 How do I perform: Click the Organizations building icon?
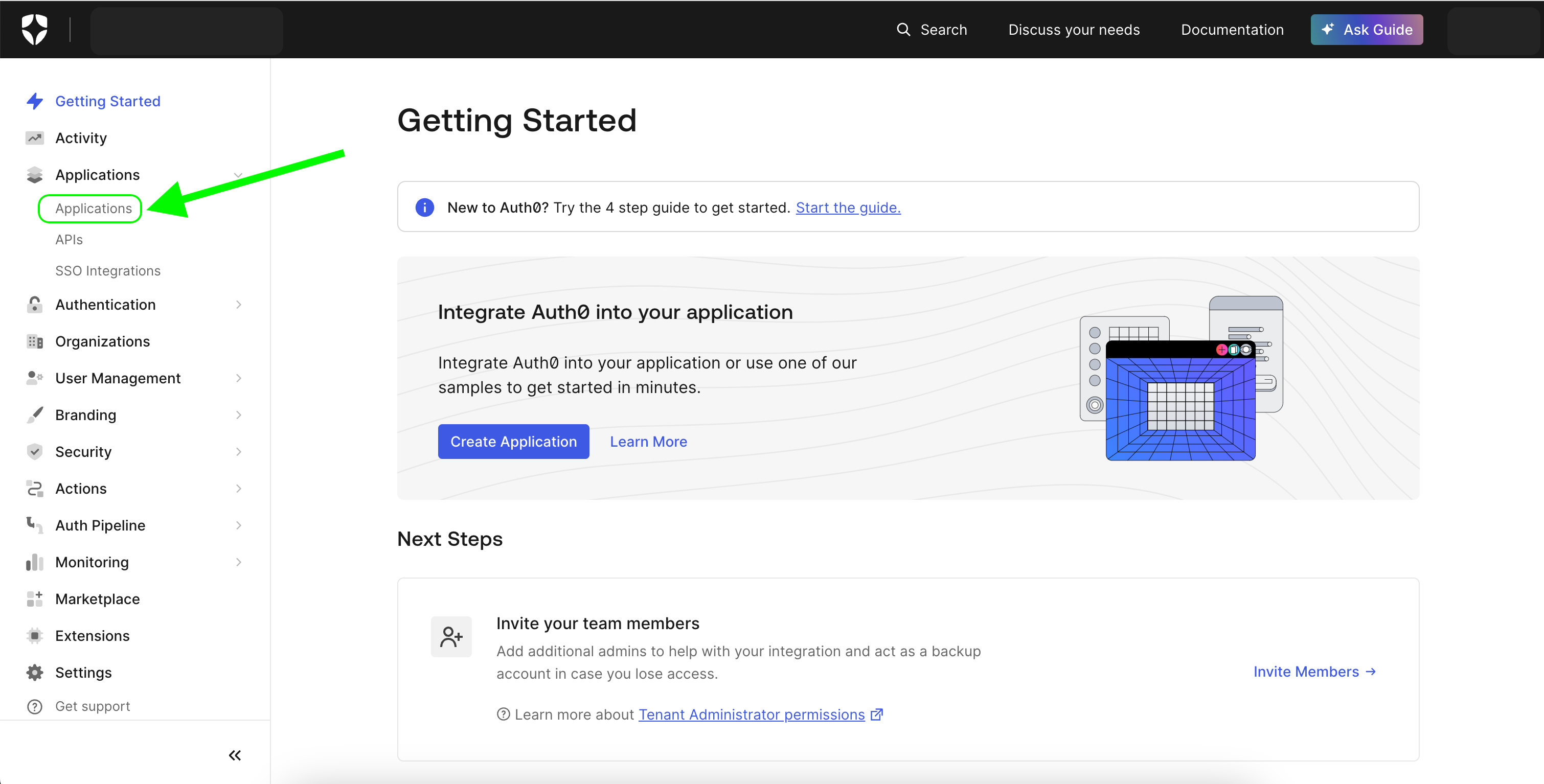[x=35, y=341]
